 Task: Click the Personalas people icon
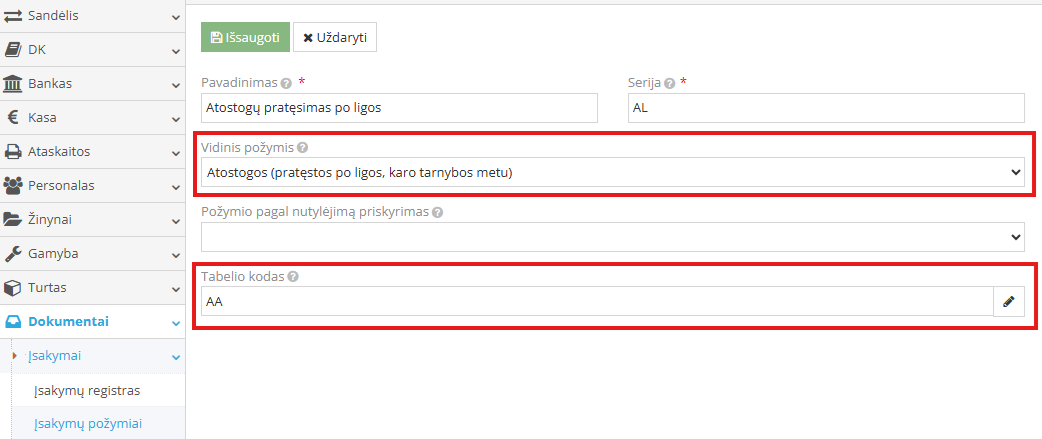pos(13,185)
